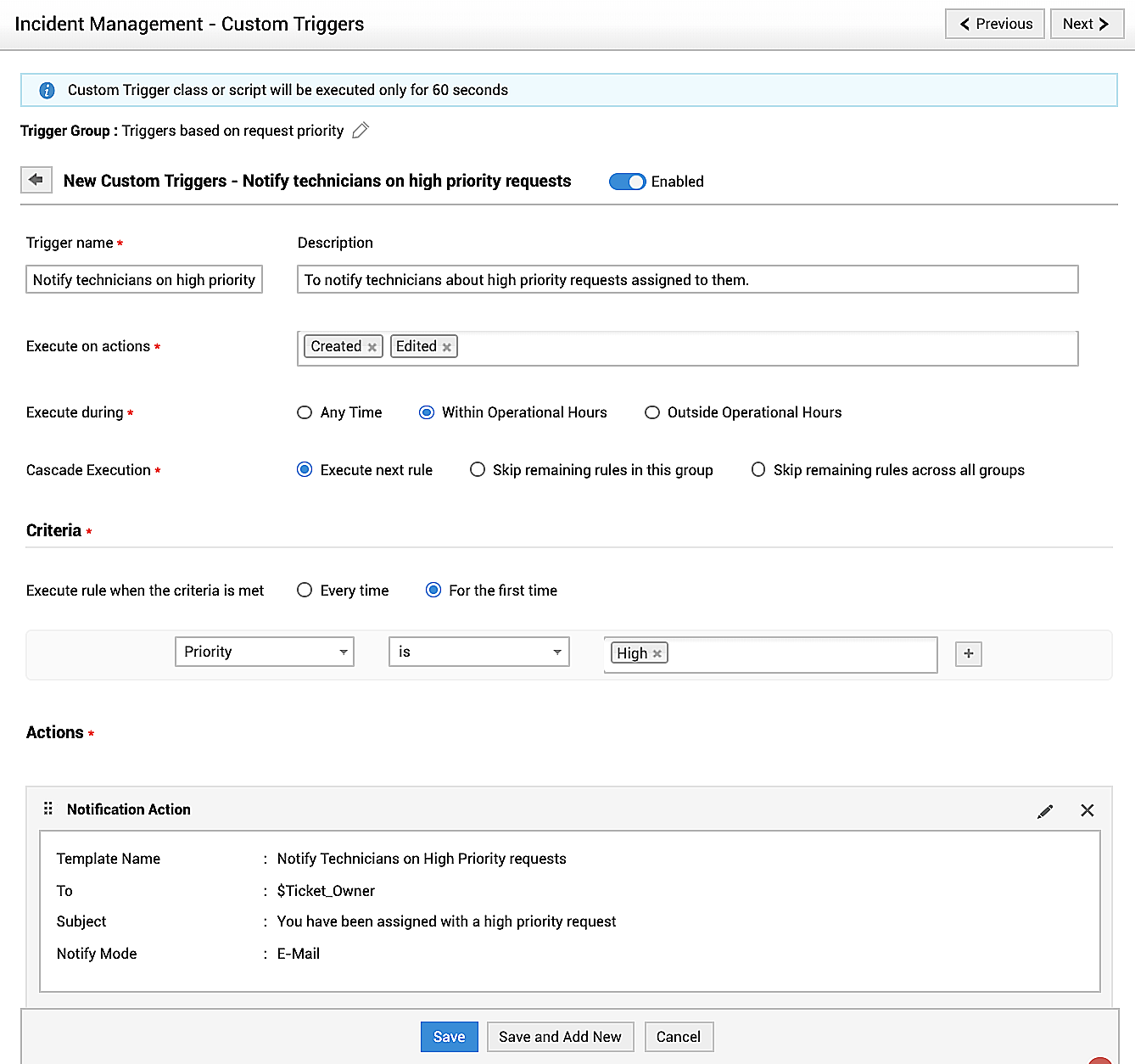The image size is (1135, 1064).
Task: Choose Outside Operational Hours option
Action: pos(652,412)
